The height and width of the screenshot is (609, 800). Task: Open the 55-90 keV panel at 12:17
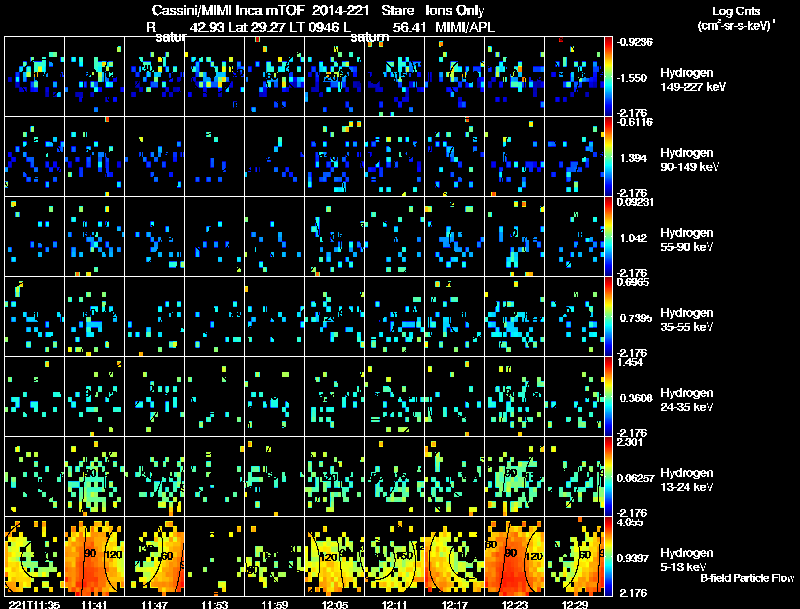(x=454, y=237)
